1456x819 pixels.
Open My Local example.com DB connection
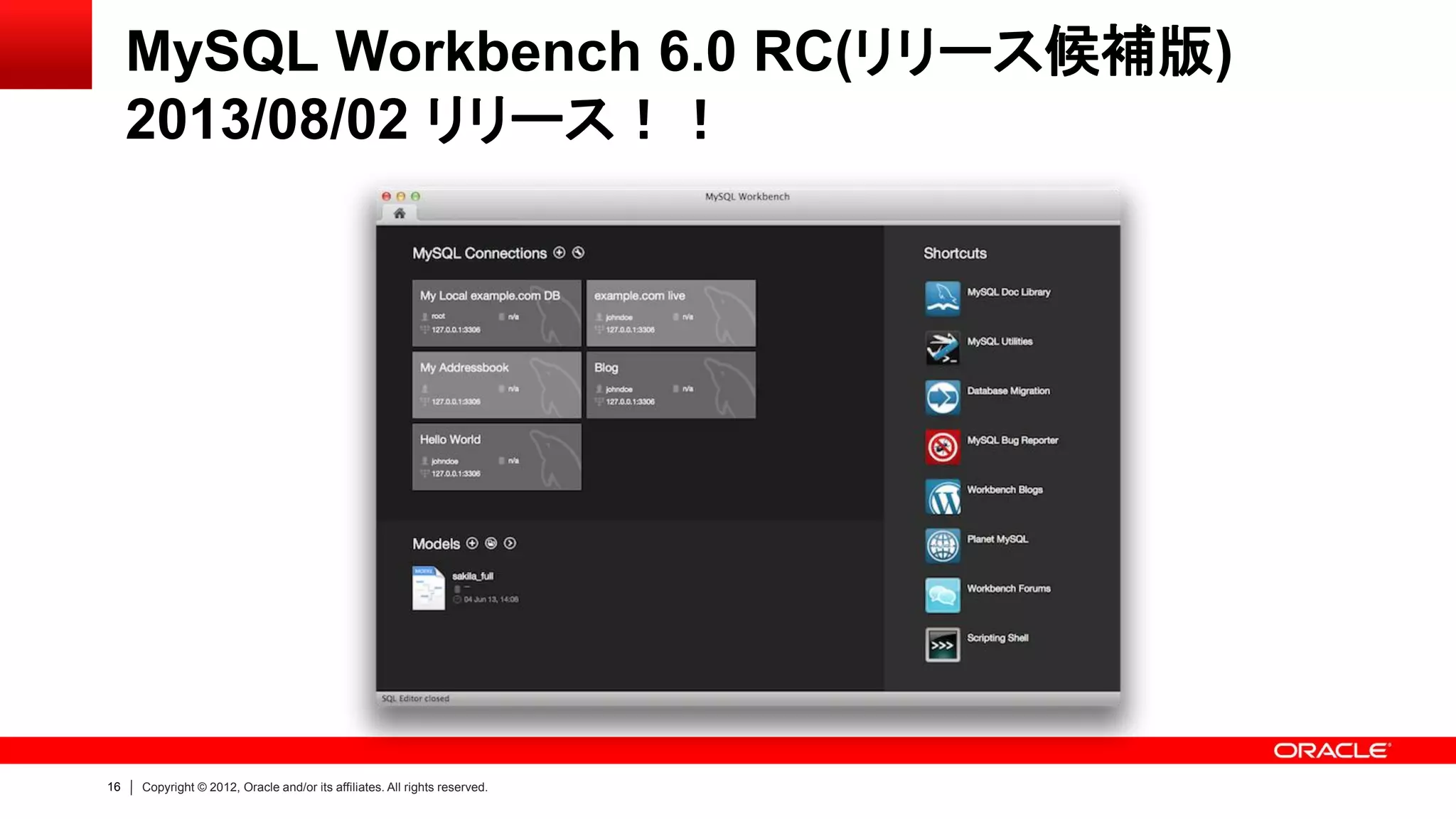coord(496,313)
